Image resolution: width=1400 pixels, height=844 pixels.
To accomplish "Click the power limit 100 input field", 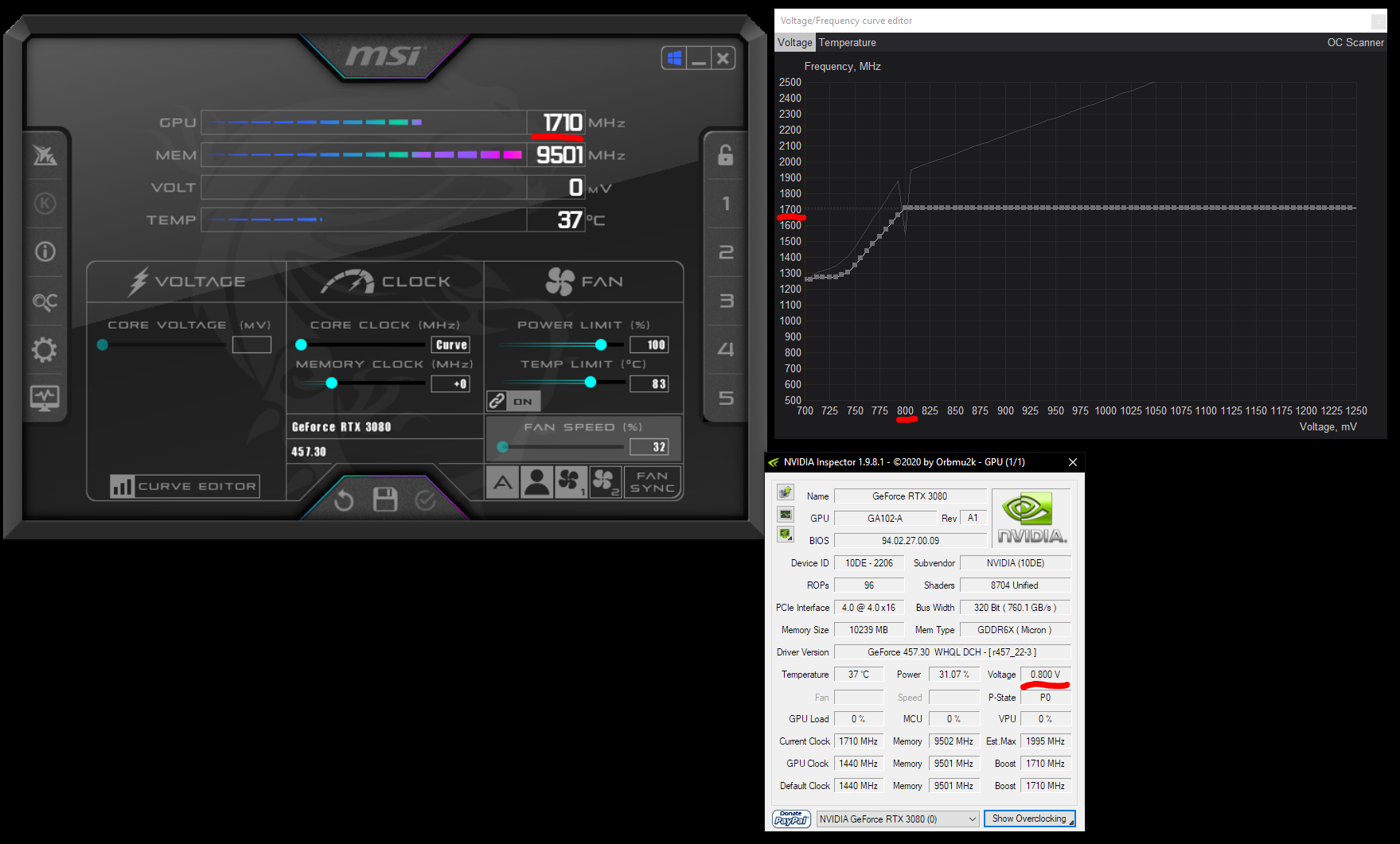I will tap(649, 344).
